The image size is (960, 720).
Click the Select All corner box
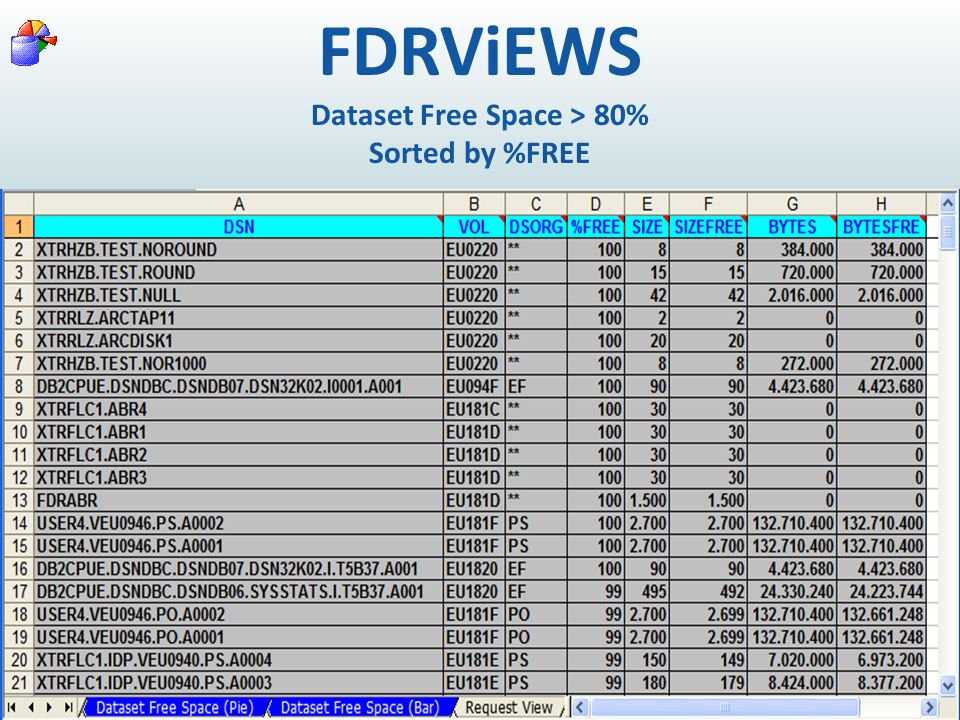19,204
